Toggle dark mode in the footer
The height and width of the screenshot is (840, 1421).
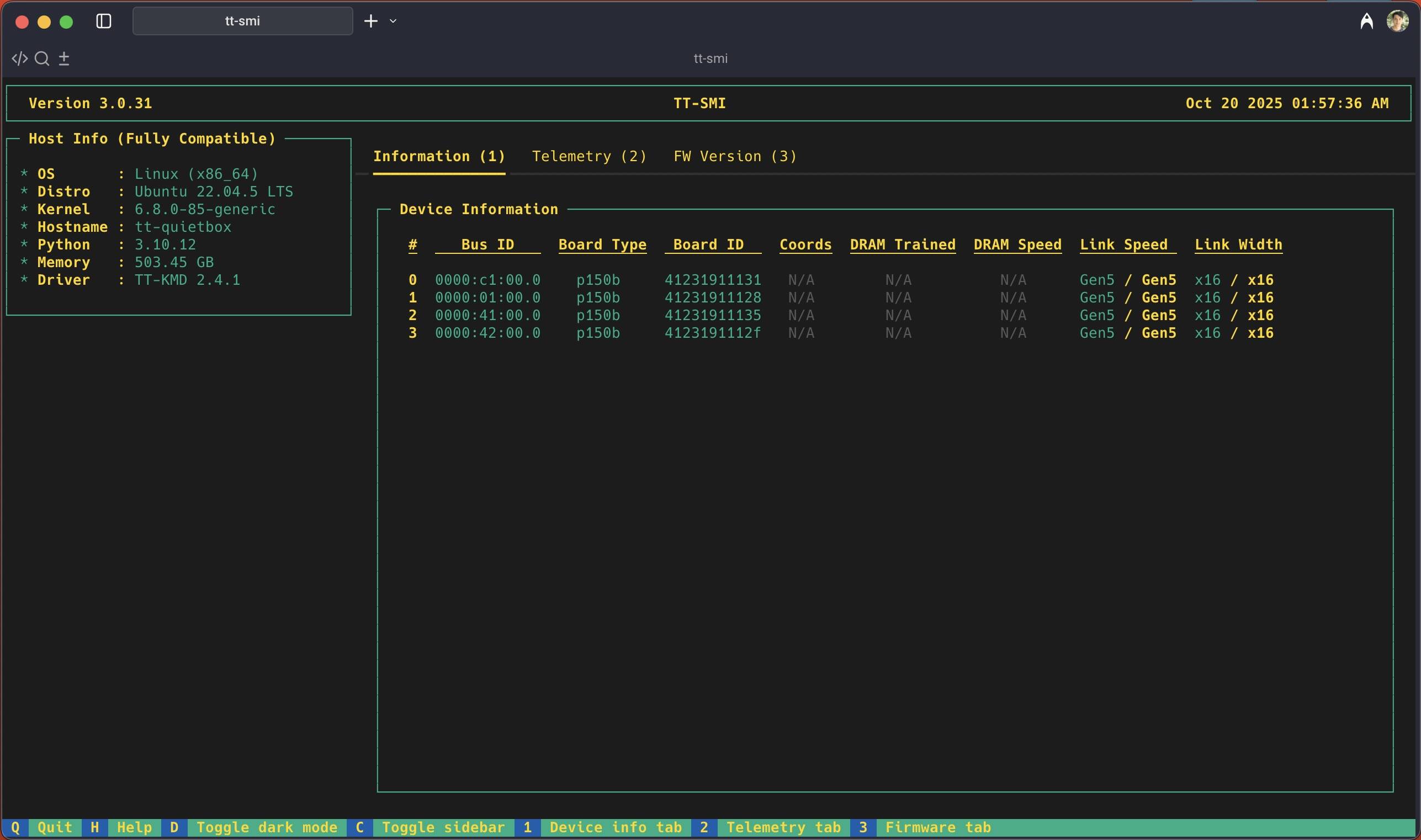267,827
